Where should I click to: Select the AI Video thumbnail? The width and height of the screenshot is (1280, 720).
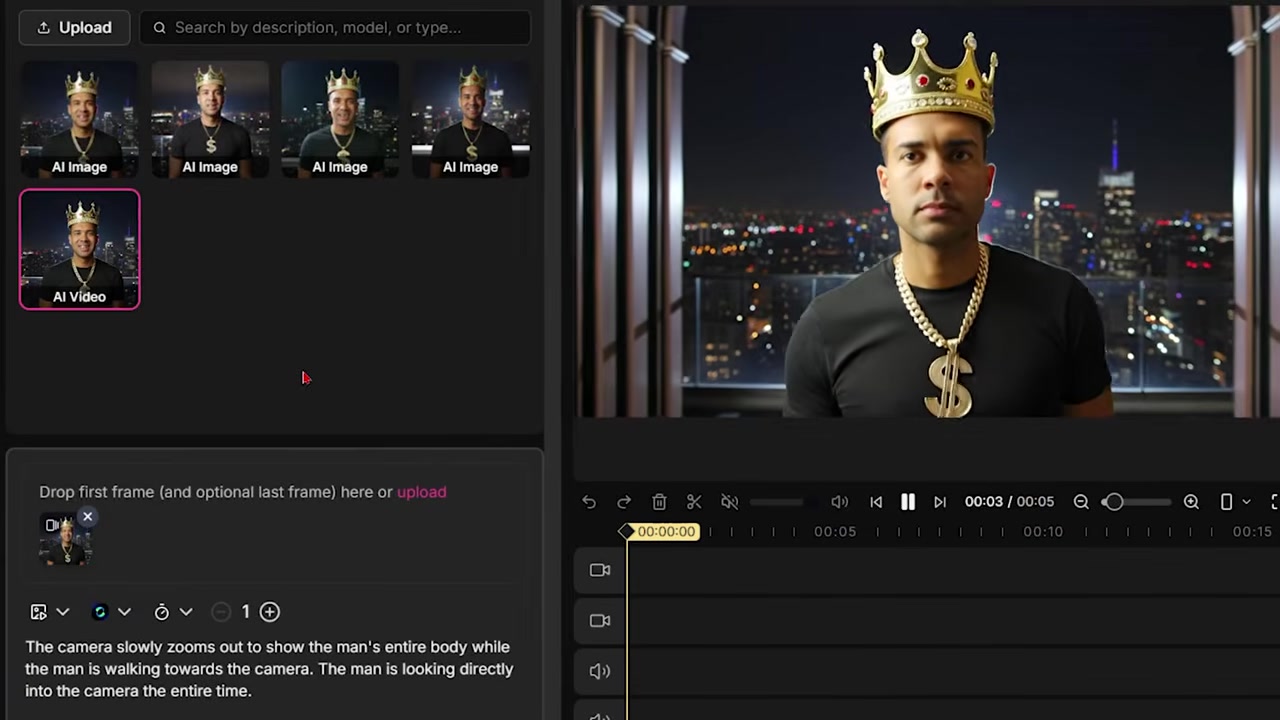80,249
